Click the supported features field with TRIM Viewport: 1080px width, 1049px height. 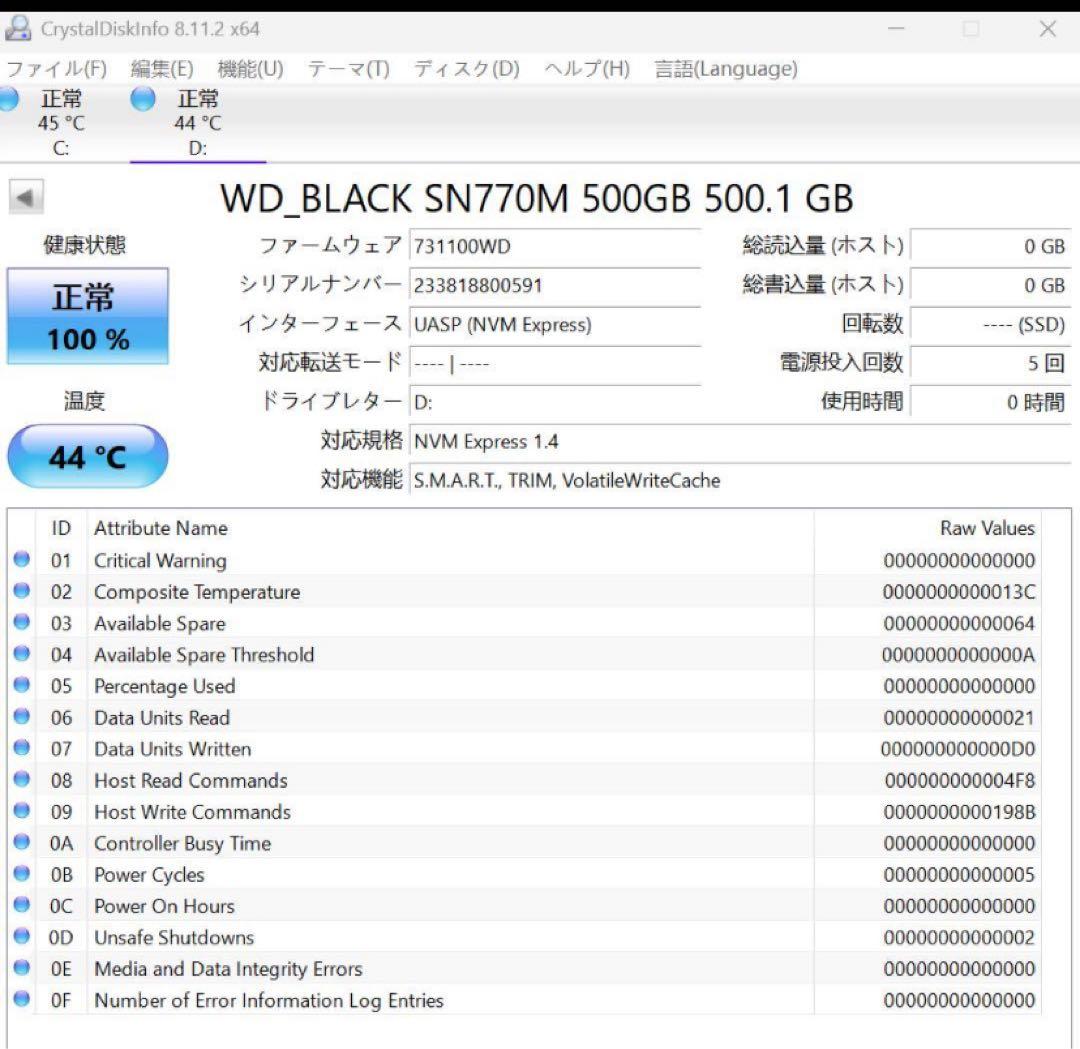(x=740, y=481)
